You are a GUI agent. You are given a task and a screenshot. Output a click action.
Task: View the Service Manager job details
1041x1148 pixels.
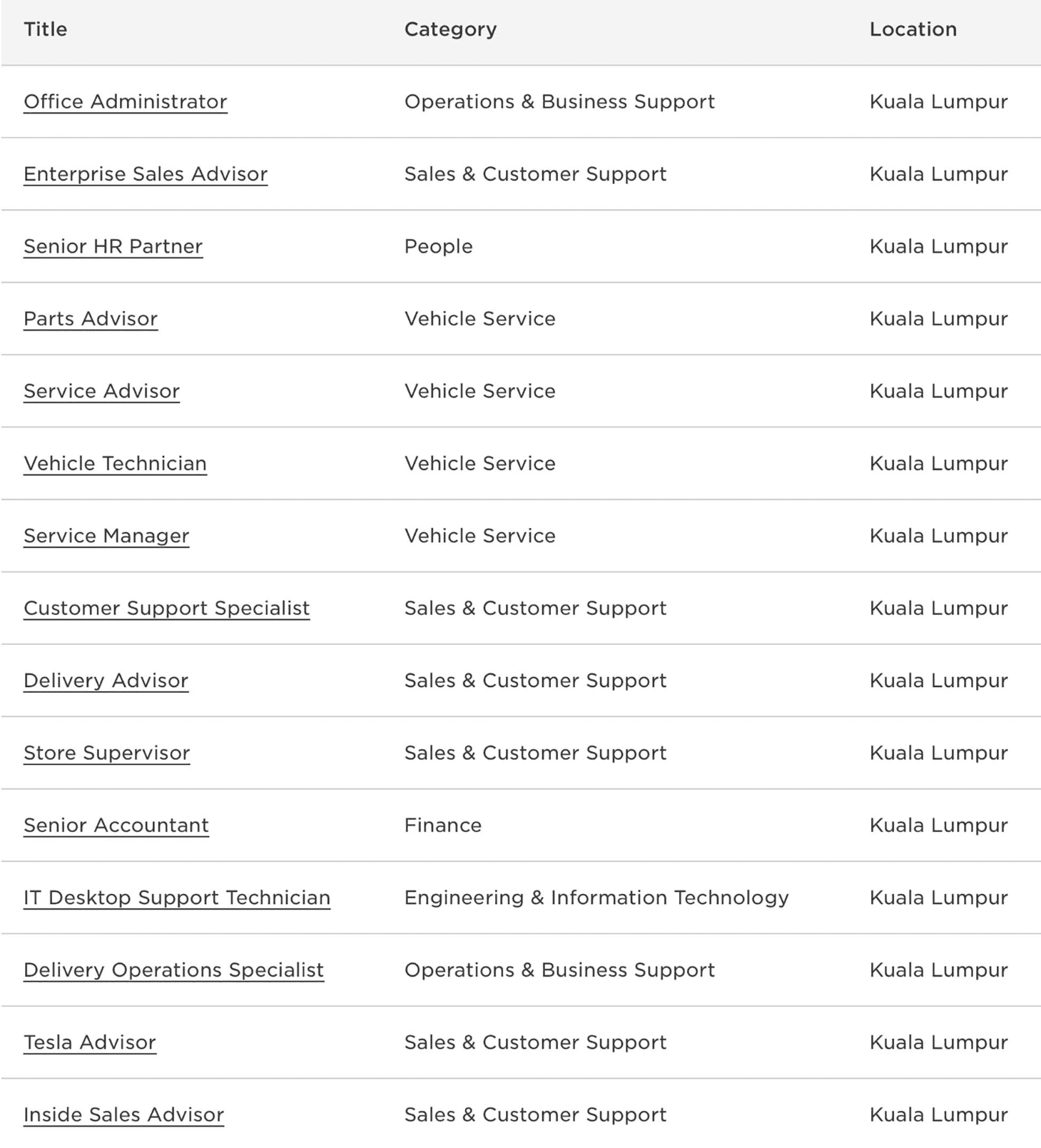(x=106, y=535)
